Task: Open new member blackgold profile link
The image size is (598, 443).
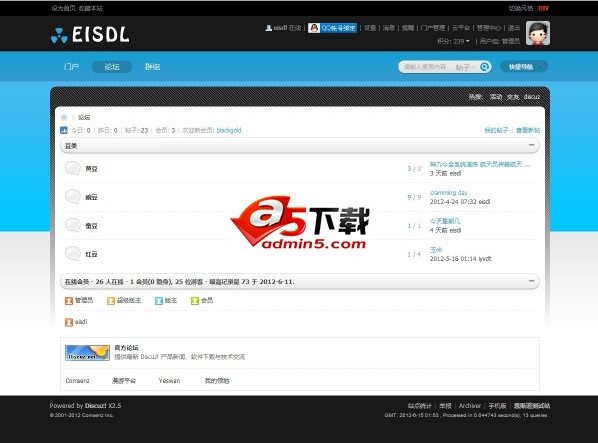Action: (x=229, y=130)
